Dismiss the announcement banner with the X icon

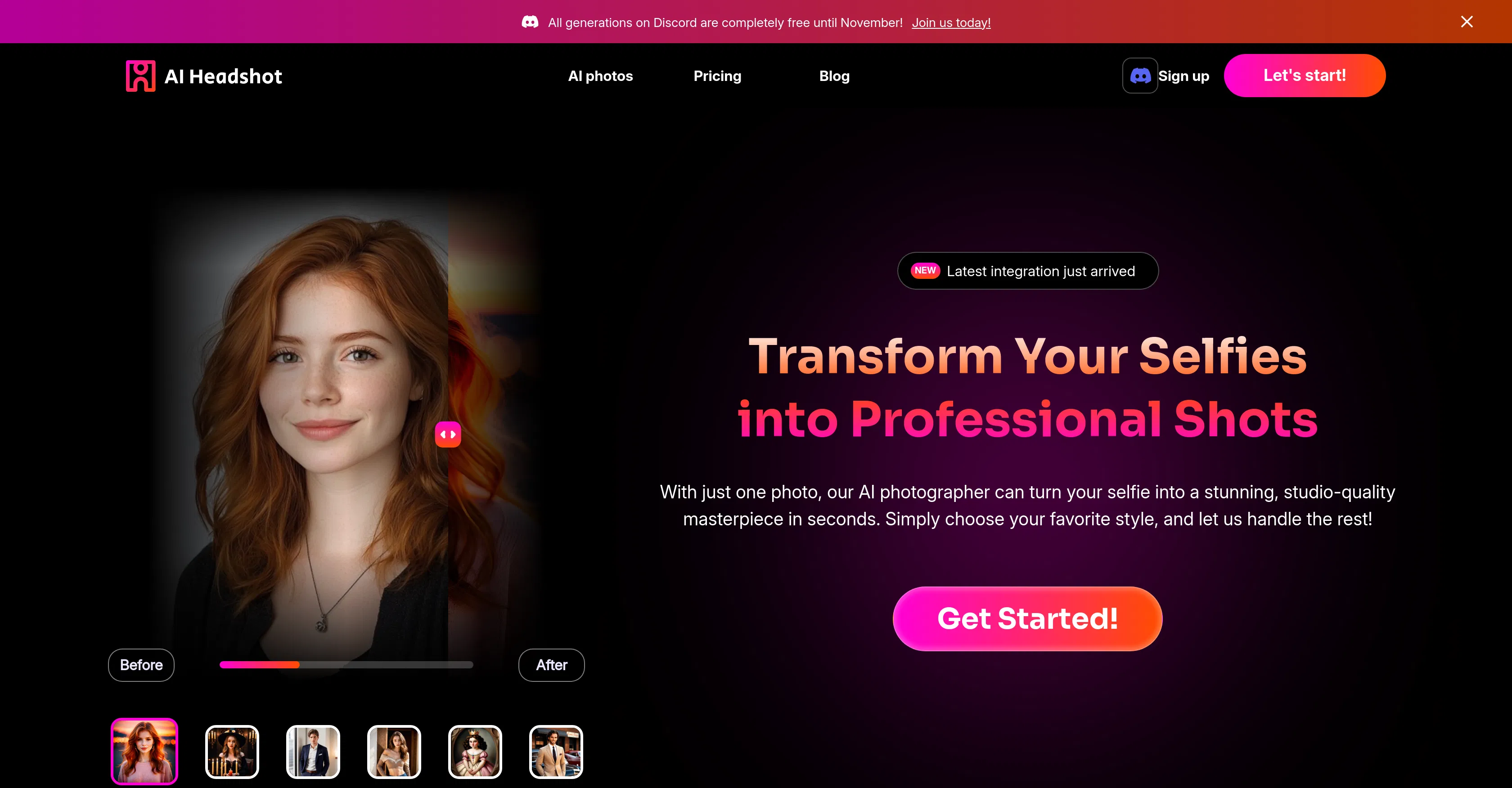(1467, 22)
